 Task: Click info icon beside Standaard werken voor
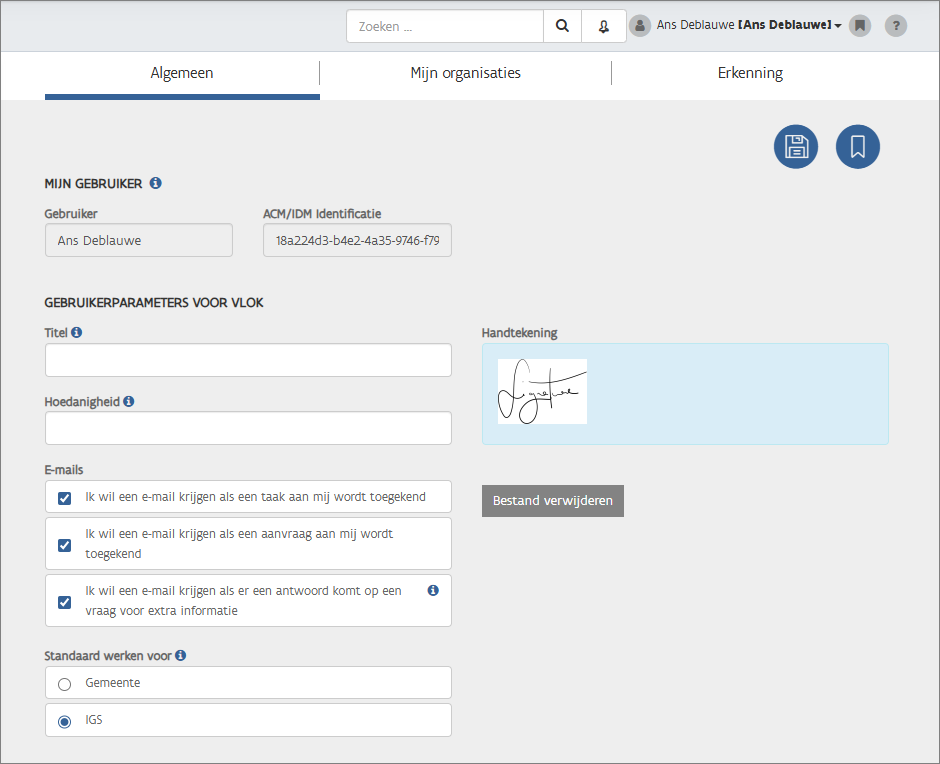tap(181, 656)
